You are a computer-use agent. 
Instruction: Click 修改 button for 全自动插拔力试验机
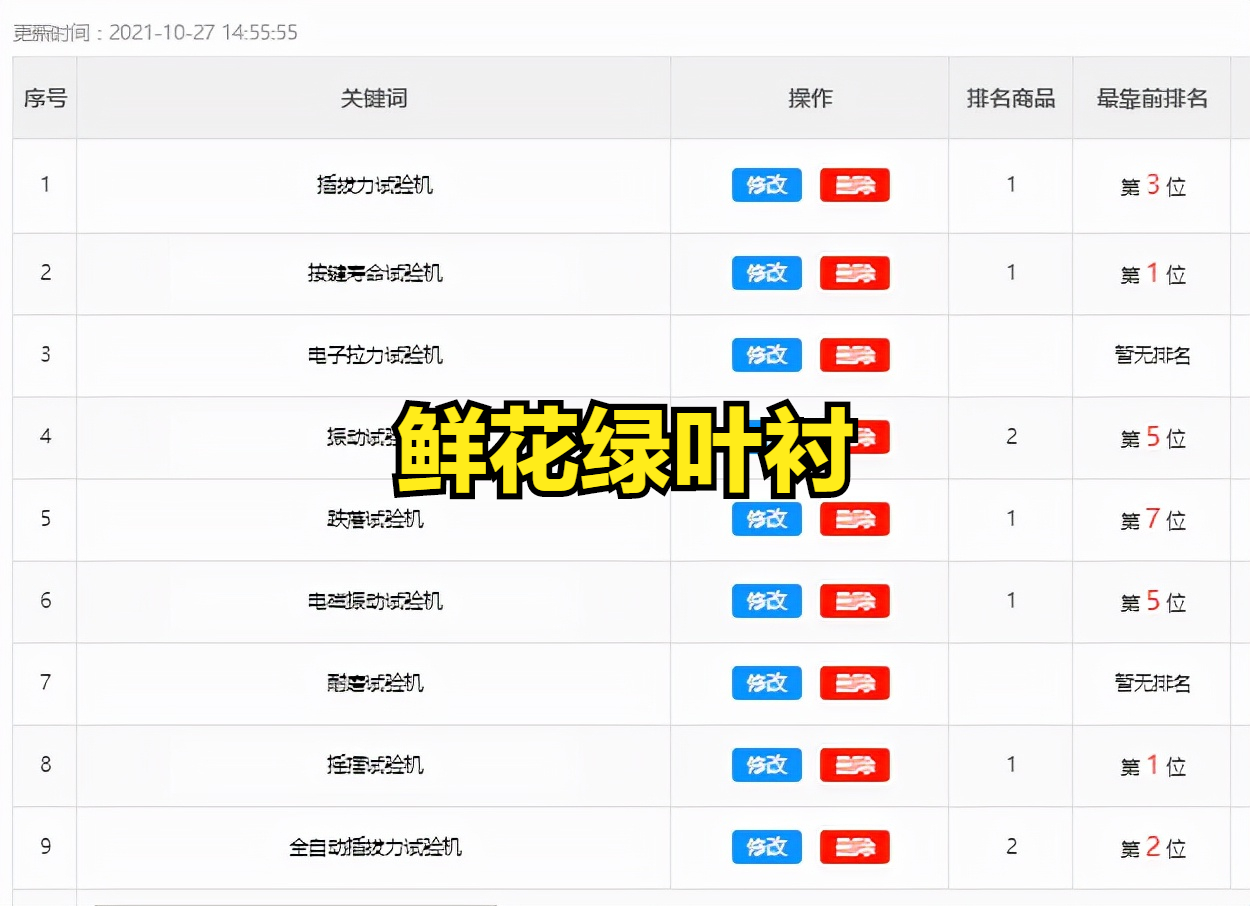click(766, 847)
